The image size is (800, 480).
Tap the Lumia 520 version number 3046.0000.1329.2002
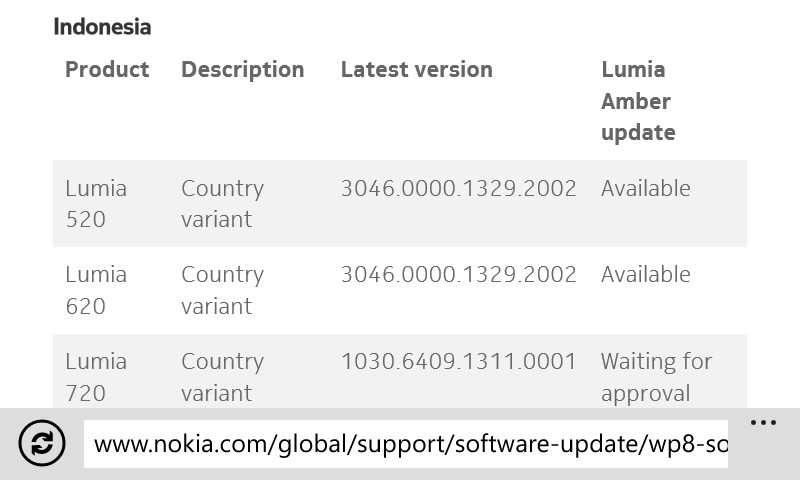pyautogui.click(x=458, y=188)
